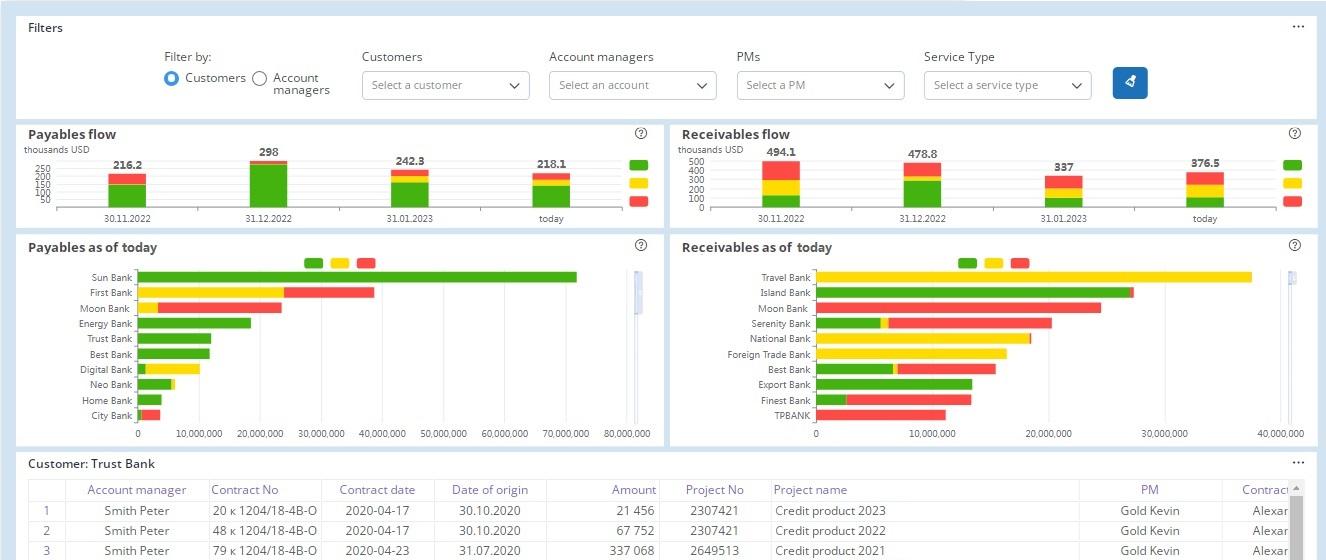Toggle green legend in Payables flow

[638, 165]
